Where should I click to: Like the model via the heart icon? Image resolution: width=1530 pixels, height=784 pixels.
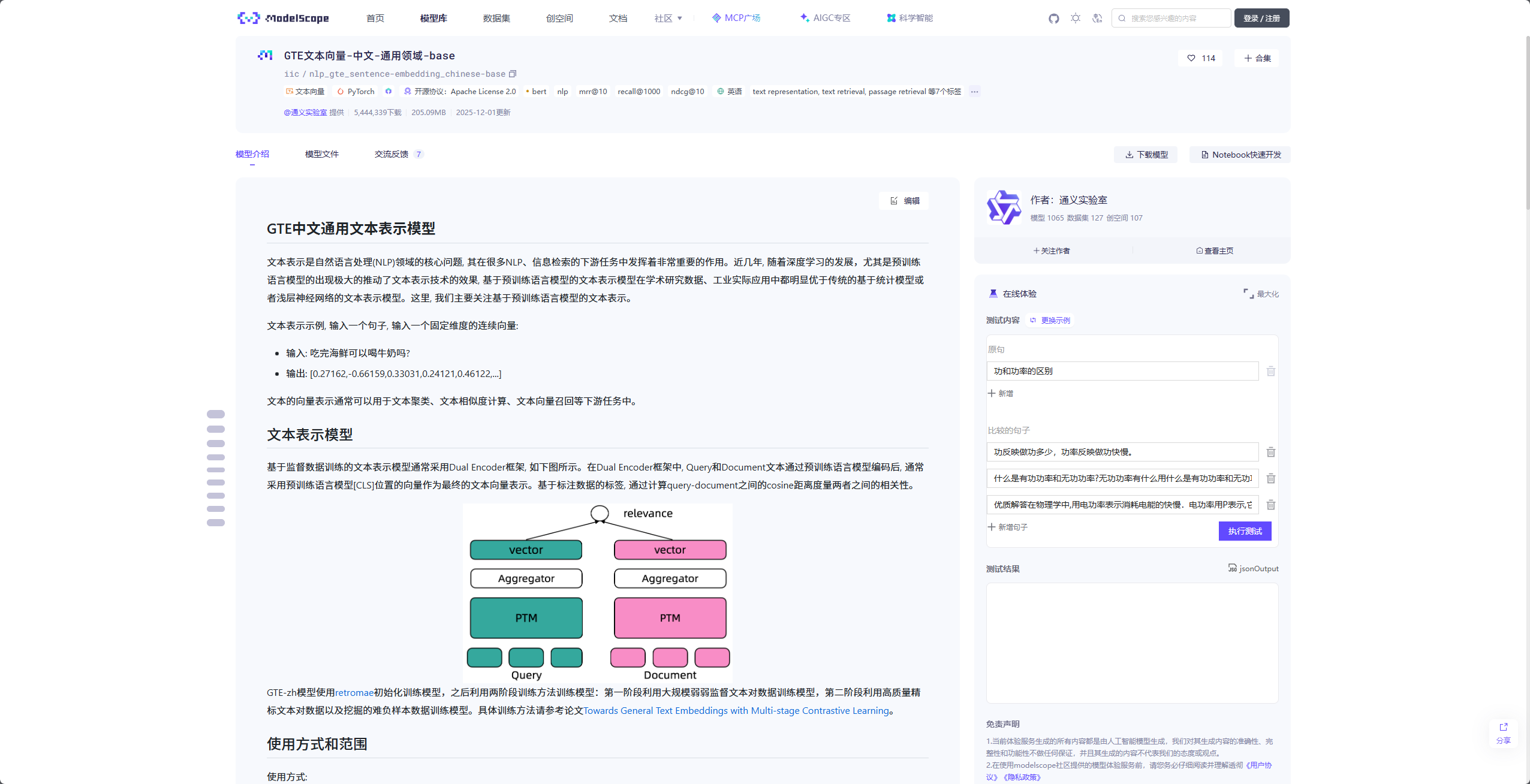coord(1191,58)
